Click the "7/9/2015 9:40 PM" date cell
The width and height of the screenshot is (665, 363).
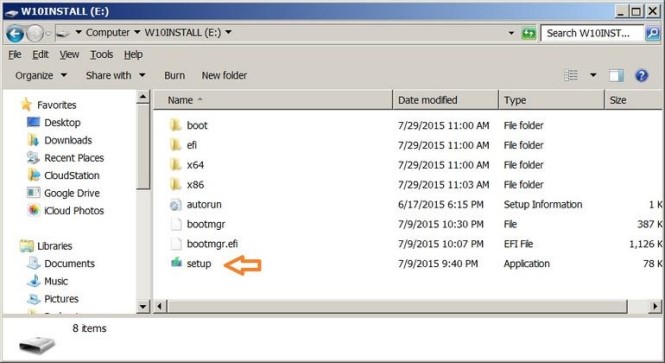coord(438,263)
